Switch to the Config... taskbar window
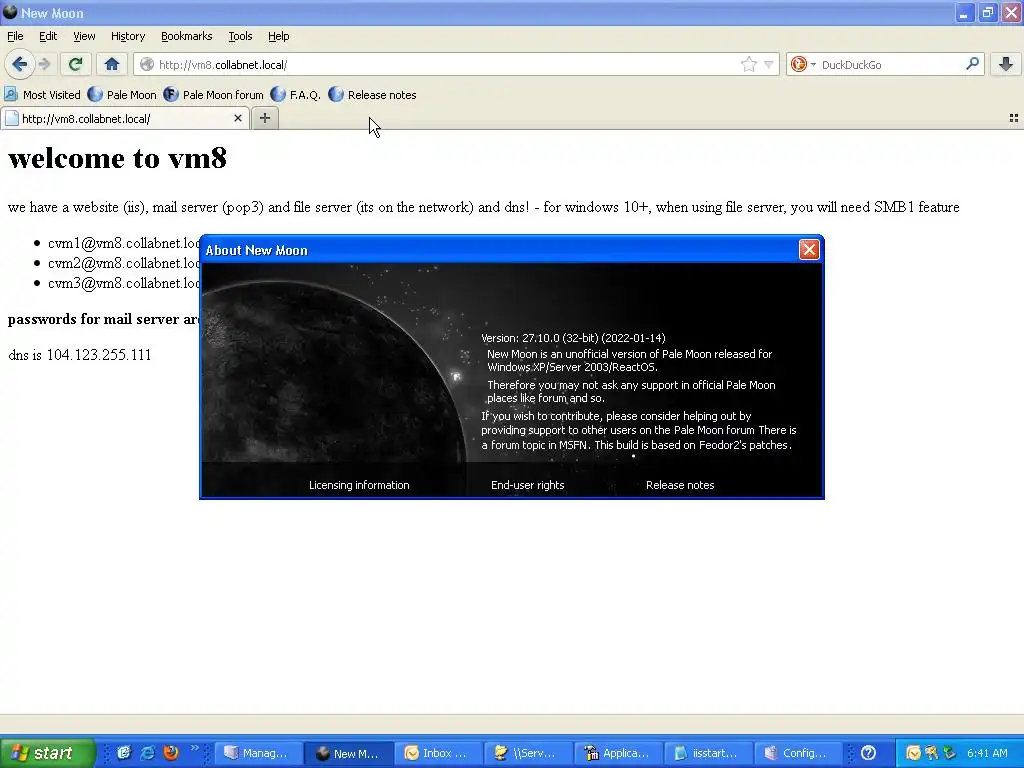Screen dimensions: 1024x768 click(799, 753)
